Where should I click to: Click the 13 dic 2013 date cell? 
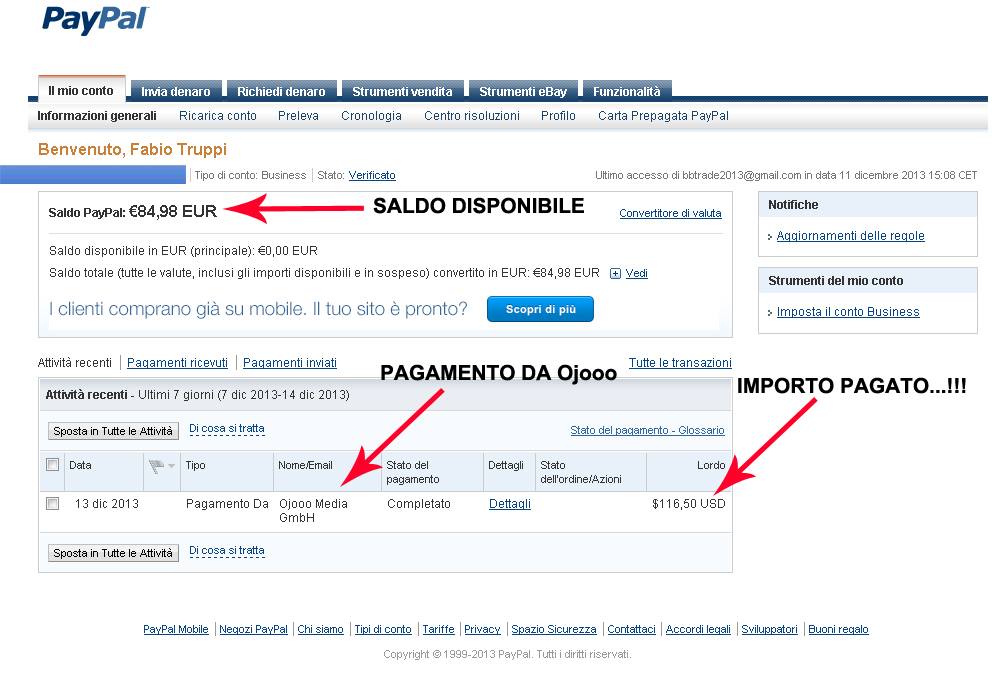[x=106, y=504]
